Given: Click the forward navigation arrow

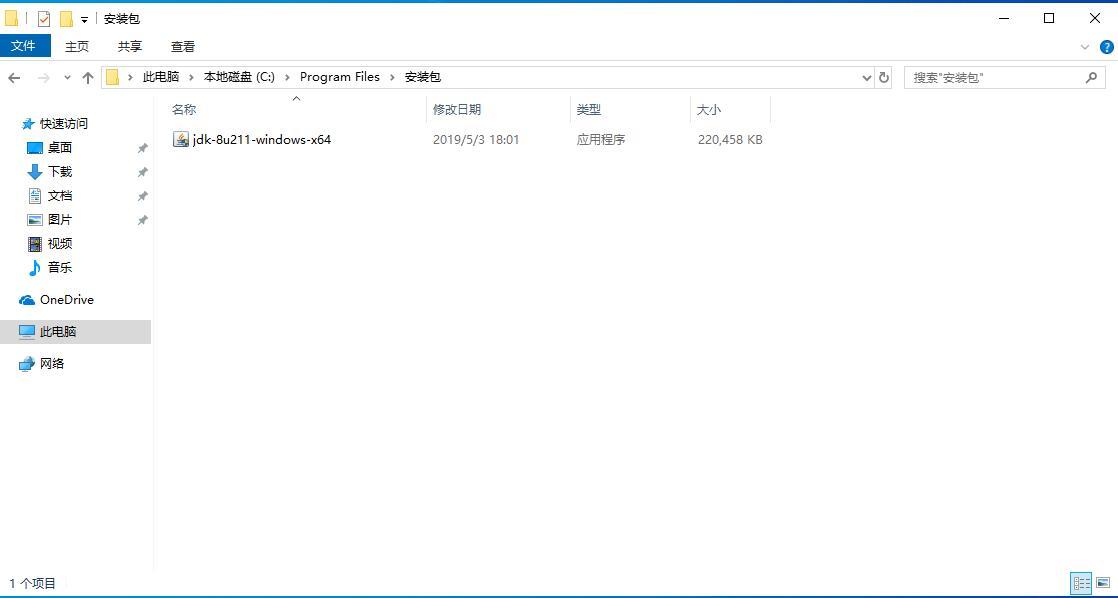Looking at the screenshot, I should [43, 78].
